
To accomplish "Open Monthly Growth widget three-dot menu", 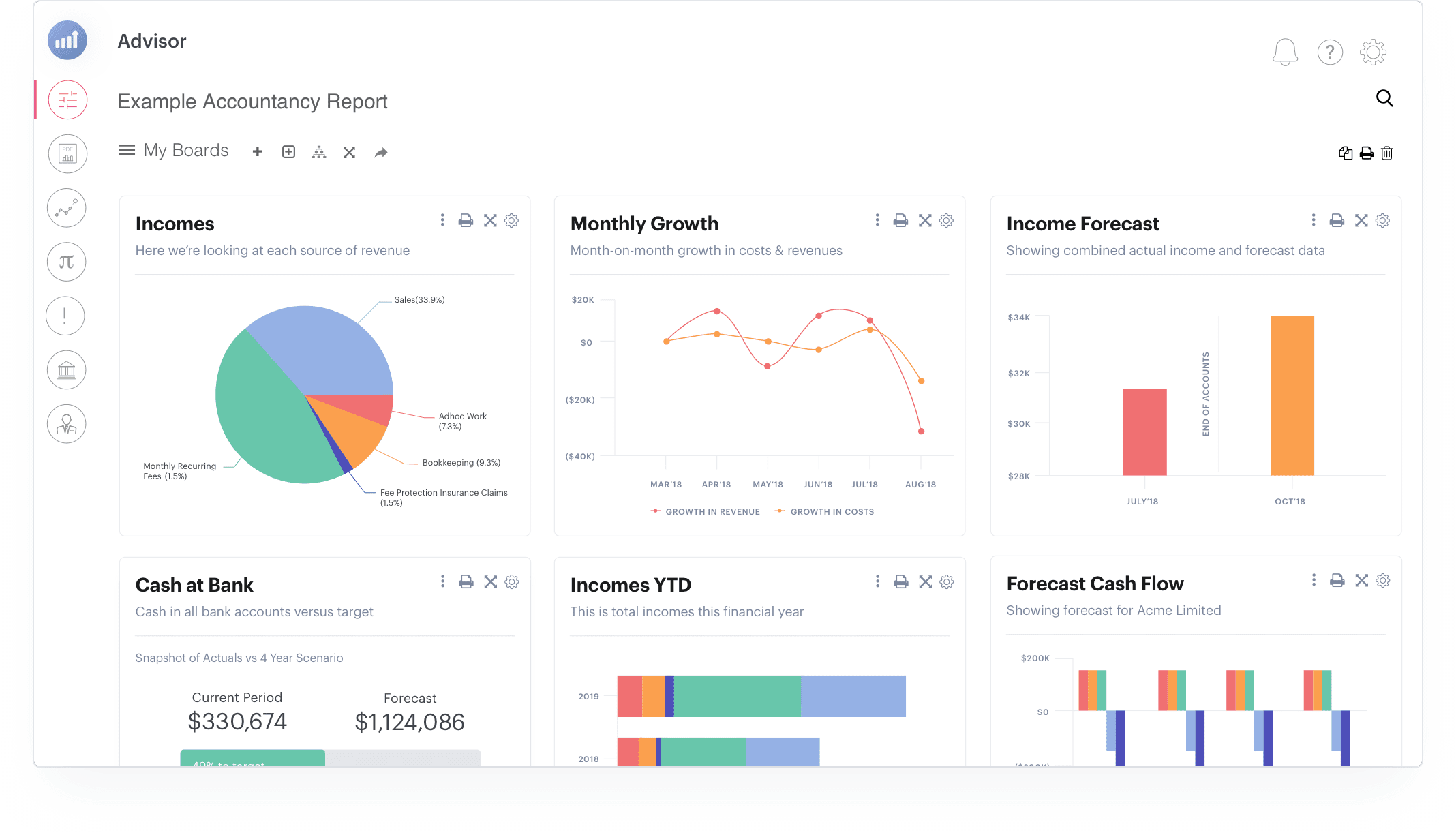I will point(877,219).
